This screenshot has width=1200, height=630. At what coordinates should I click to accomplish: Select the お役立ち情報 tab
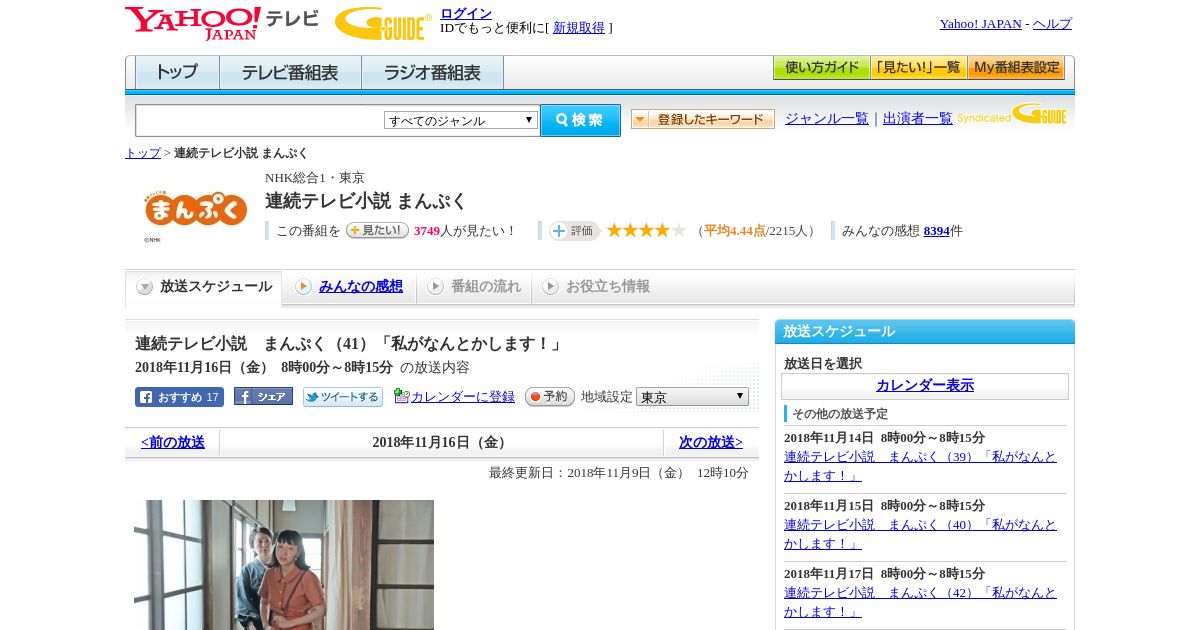point(596,287)
